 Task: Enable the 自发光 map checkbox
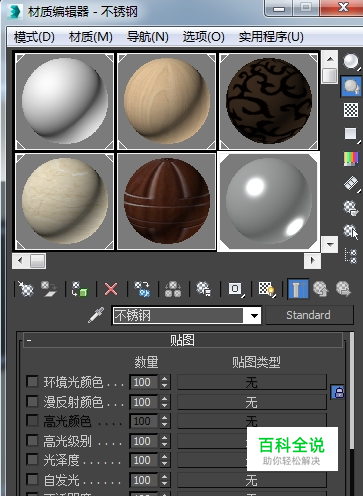click(32, 480)
